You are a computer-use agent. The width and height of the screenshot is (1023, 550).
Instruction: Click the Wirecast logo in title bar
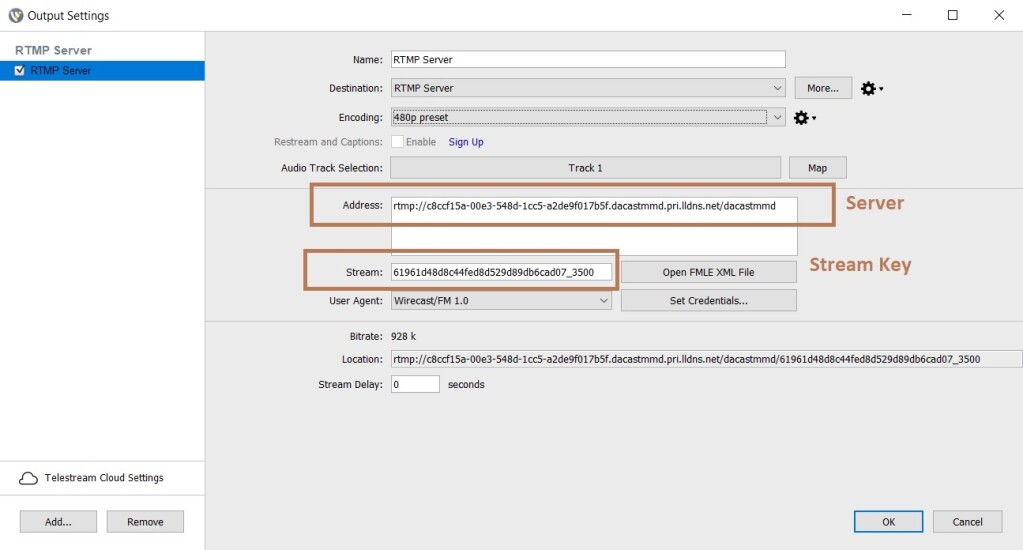(15, 15)
